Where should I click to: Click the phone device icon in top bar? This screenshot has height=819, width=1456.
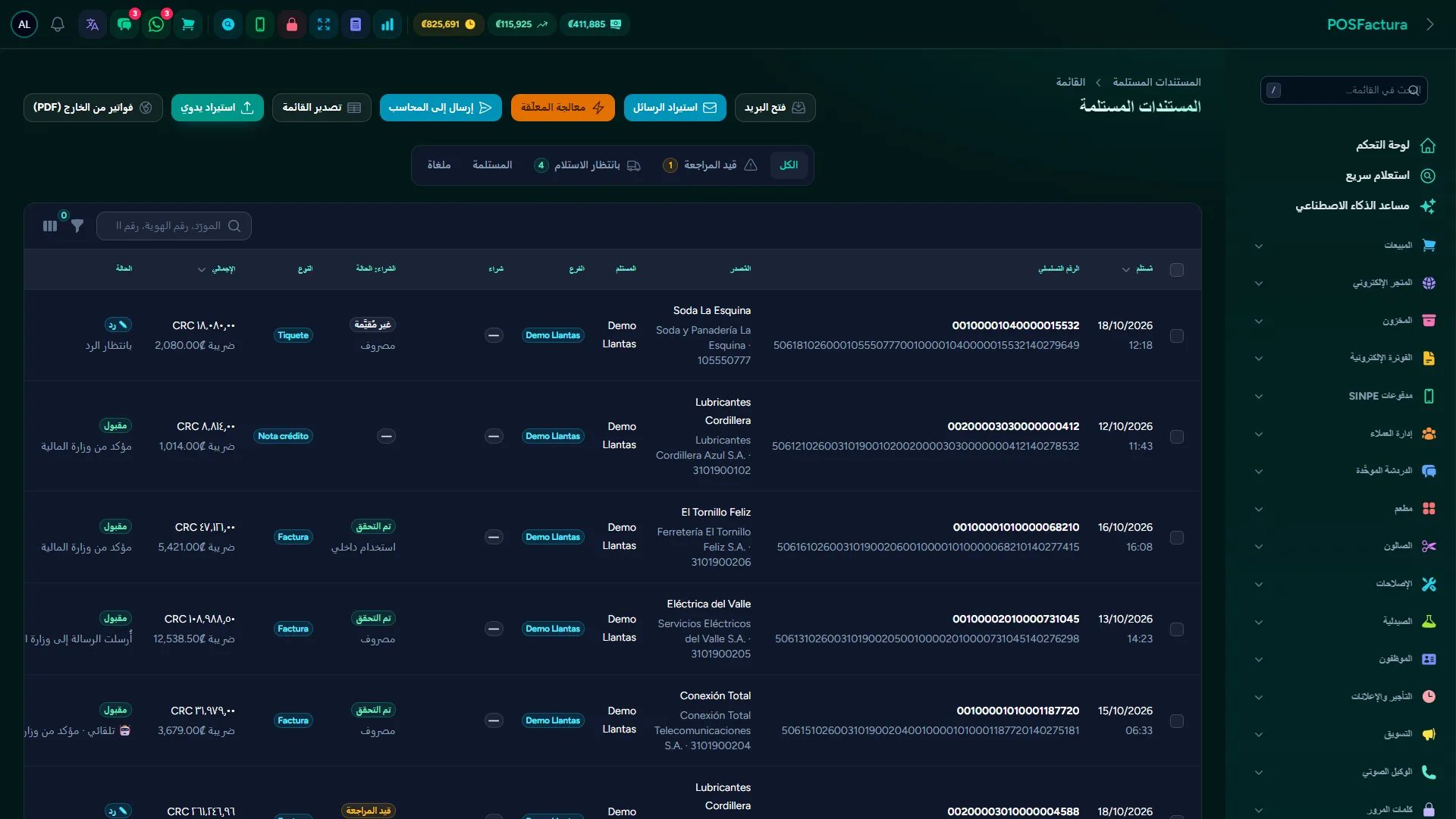coord(260,24)
